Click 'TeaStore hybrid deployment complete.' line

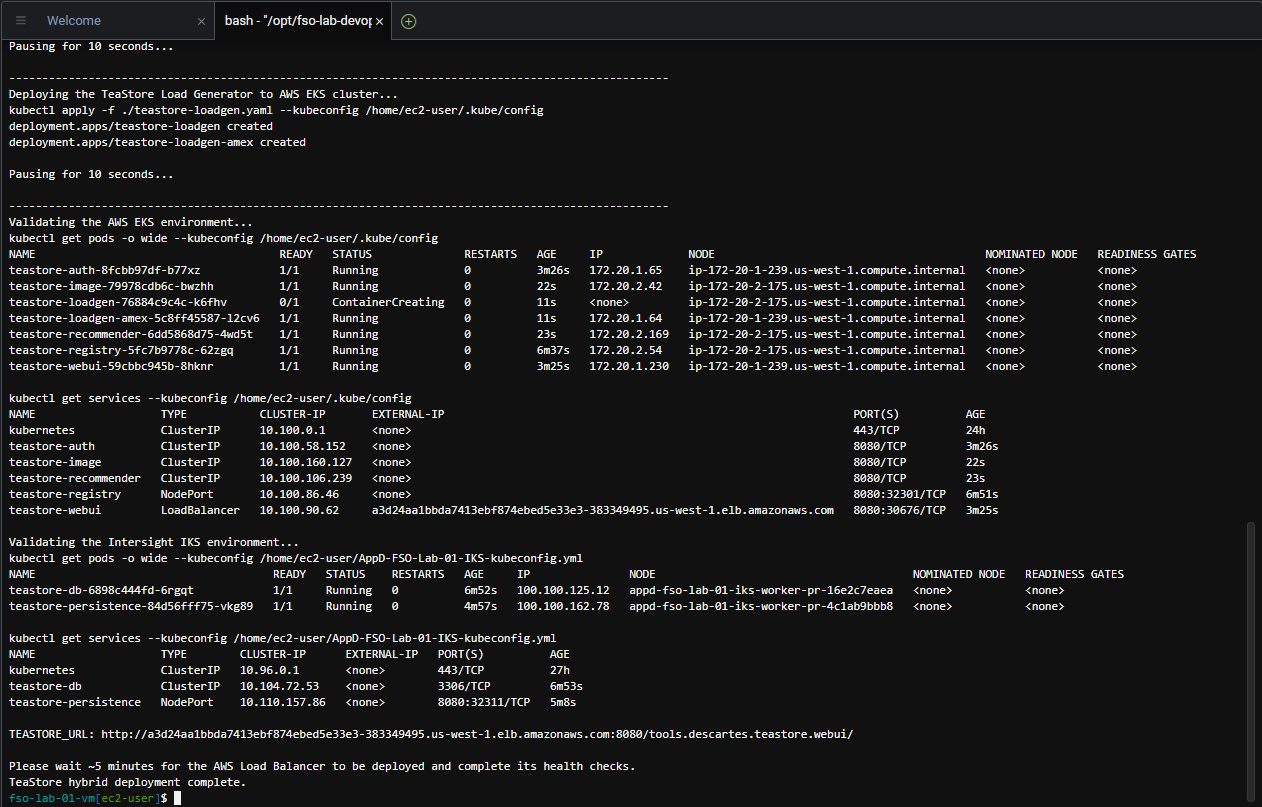click(127, 782)
